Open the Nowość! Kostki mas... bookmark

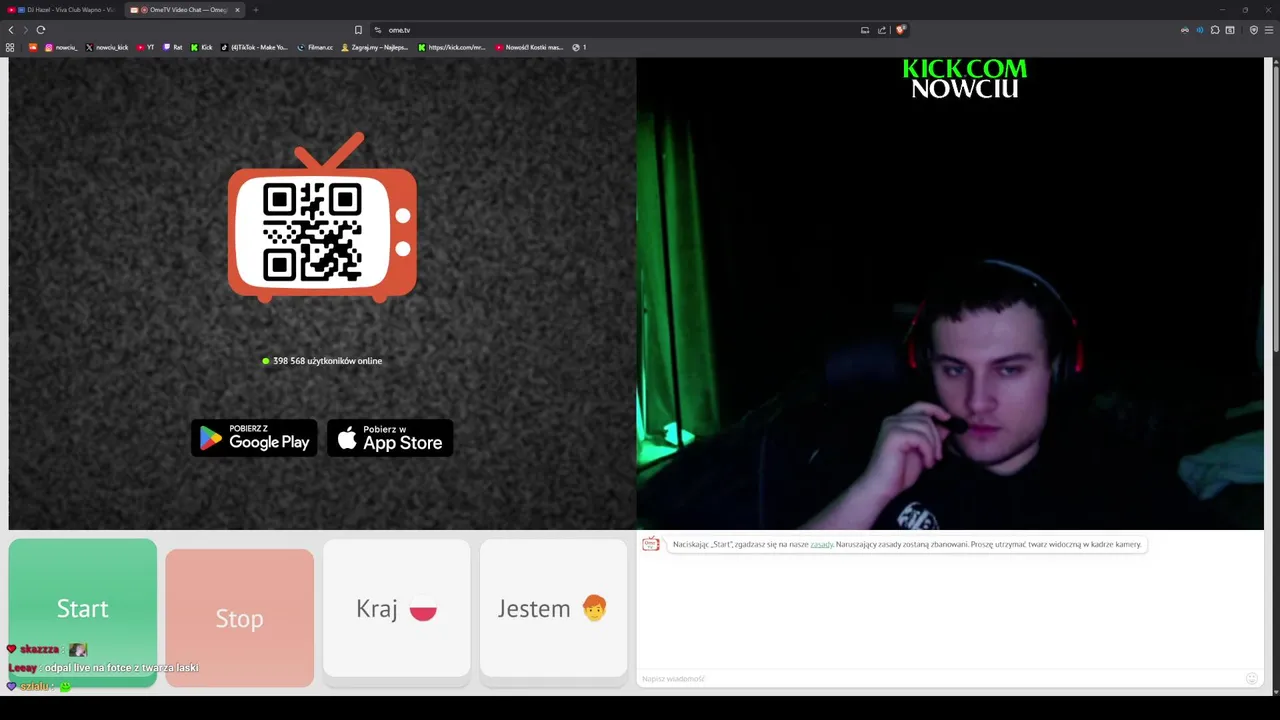pyautogui.click(x=530, y=47)
